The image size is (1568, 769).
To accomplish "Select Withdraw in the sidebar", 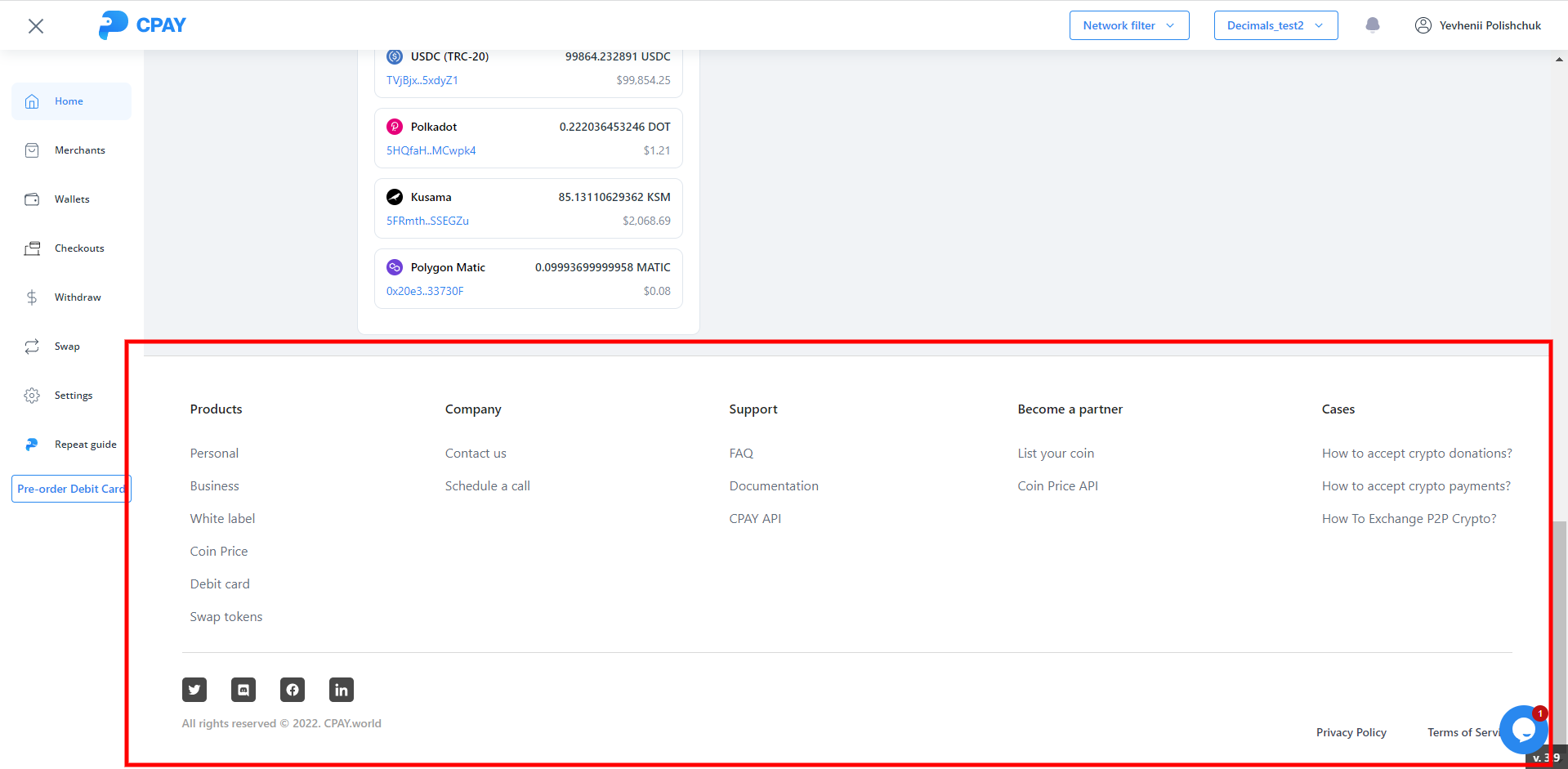I will point(78,297).
